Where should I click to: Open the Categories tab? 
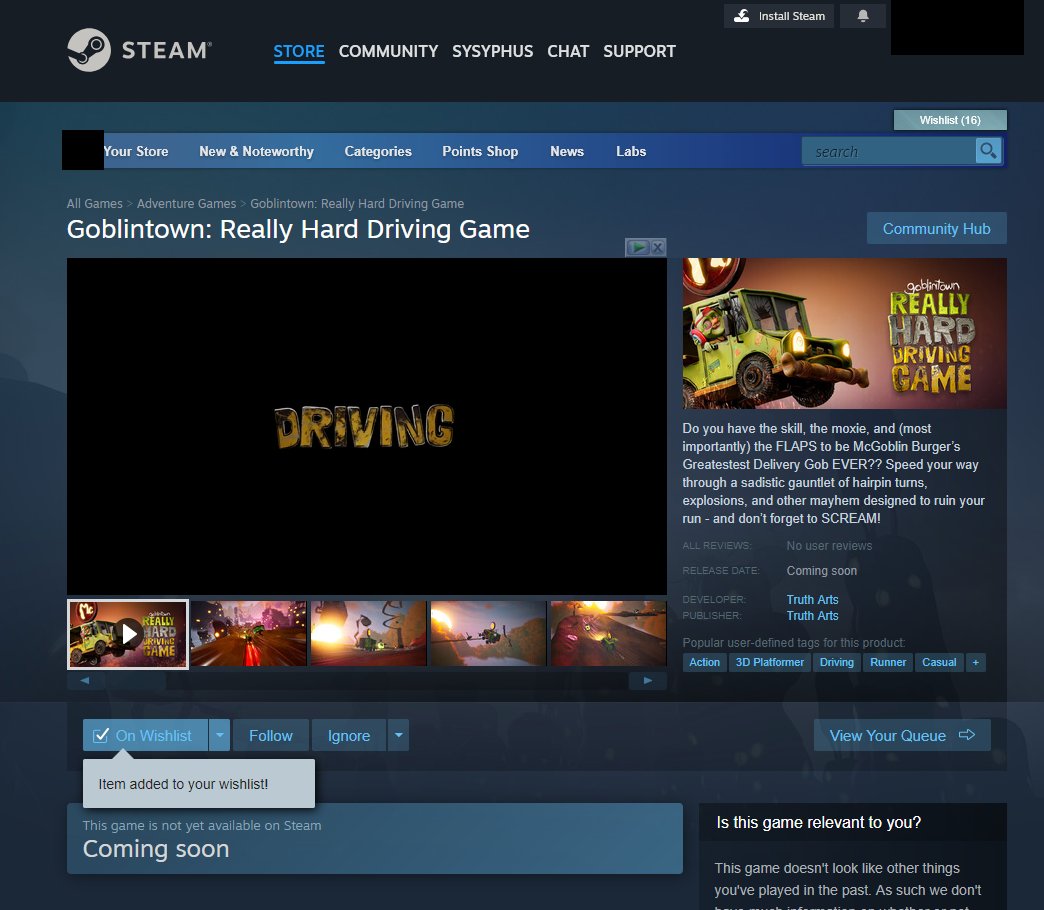point(378,151)
